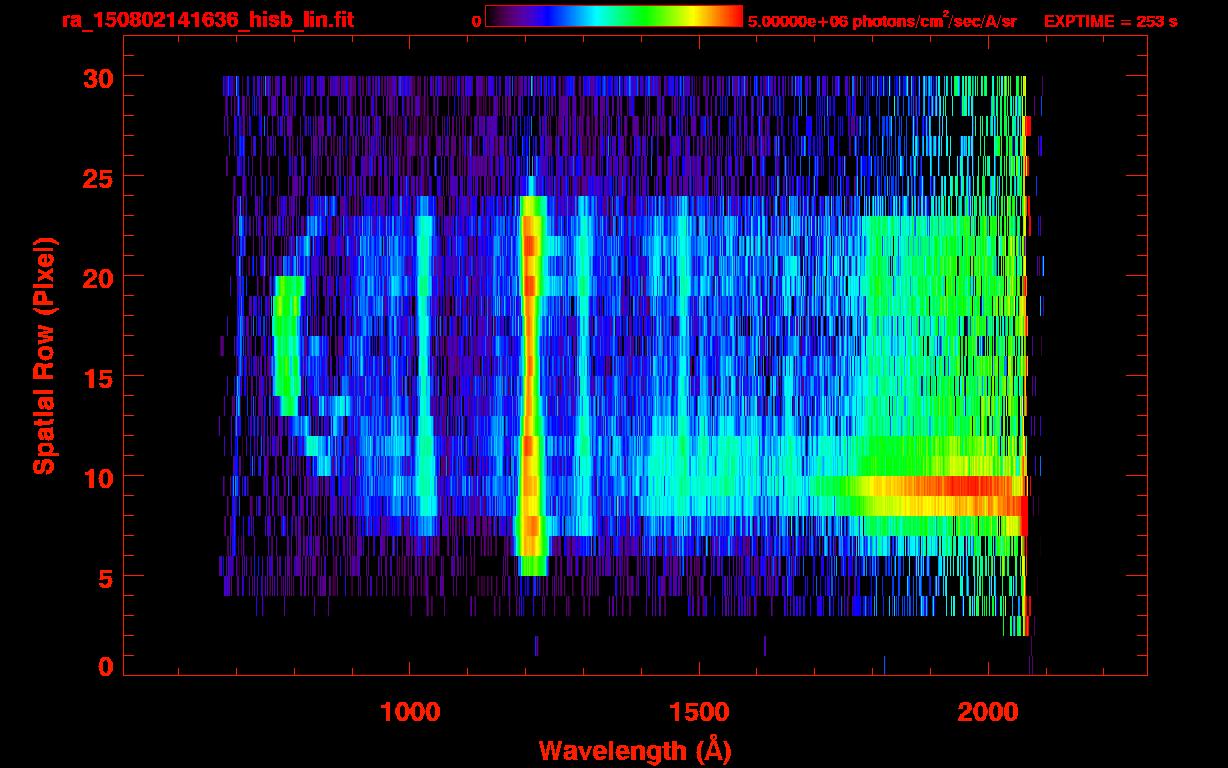Click the rainbow color bar legend

click(x=614, y=16)
